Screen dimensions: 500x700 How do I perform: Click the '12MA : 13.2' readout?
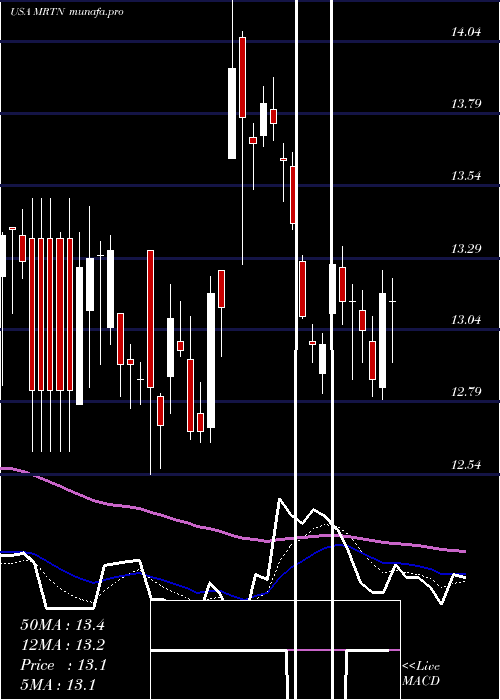click(x=62, y=645)
